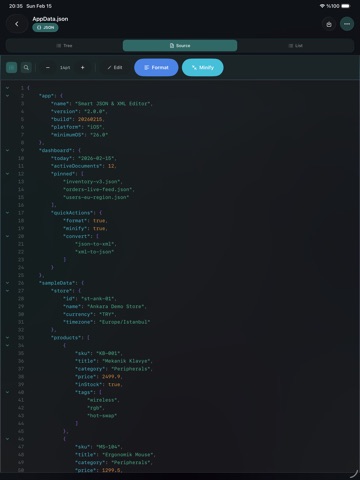Screen dimensions: 360x480
Task: Click the "version": "2.0.0" line
Action: [x=79, y=111]
